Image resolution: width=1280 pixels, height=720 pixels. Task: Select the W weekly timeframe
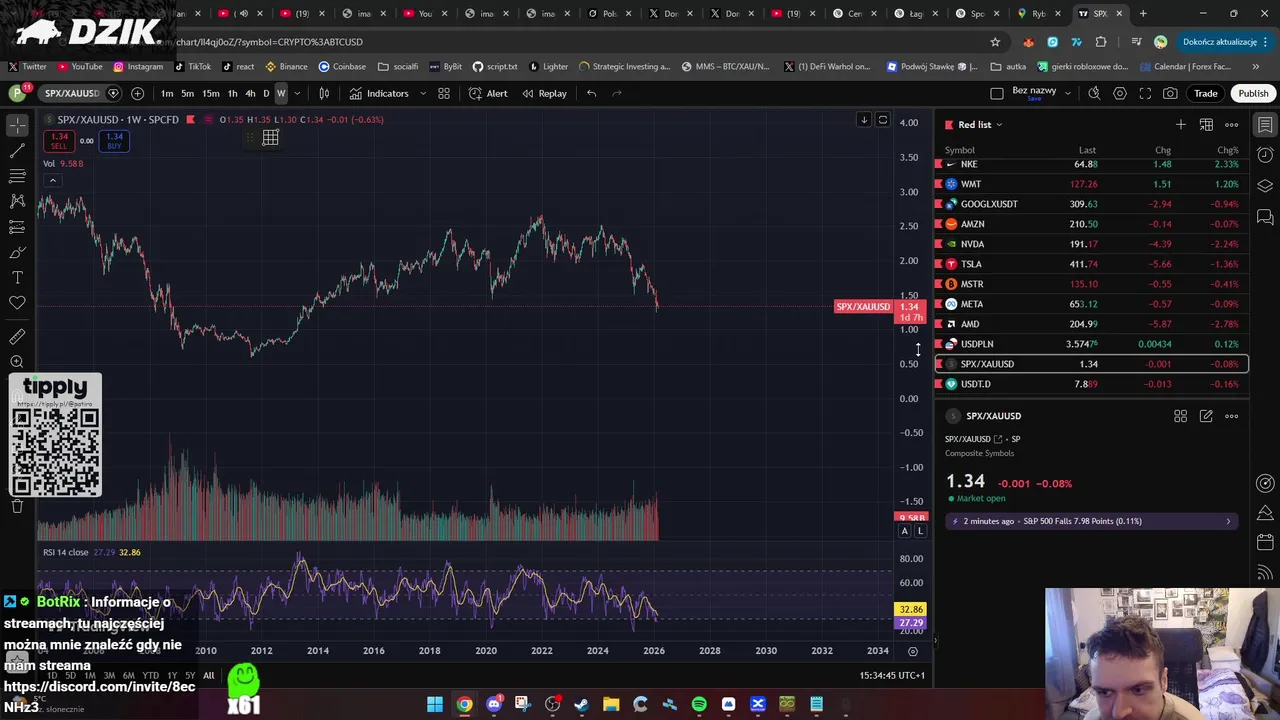point(281,93)
